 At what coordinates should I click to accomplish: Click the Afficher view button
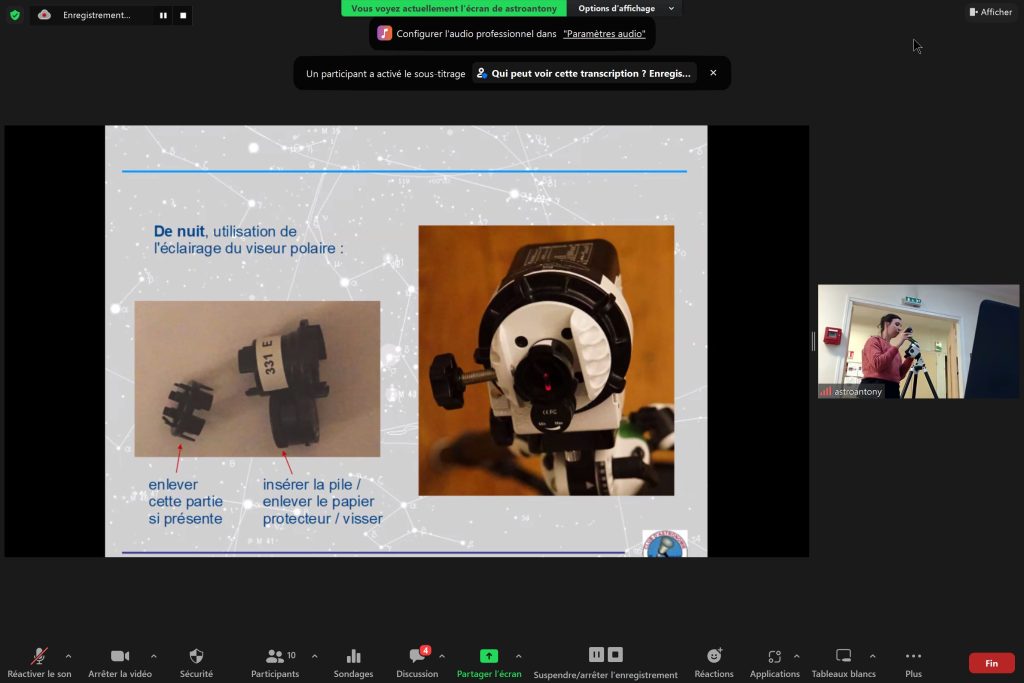point(991,12)
